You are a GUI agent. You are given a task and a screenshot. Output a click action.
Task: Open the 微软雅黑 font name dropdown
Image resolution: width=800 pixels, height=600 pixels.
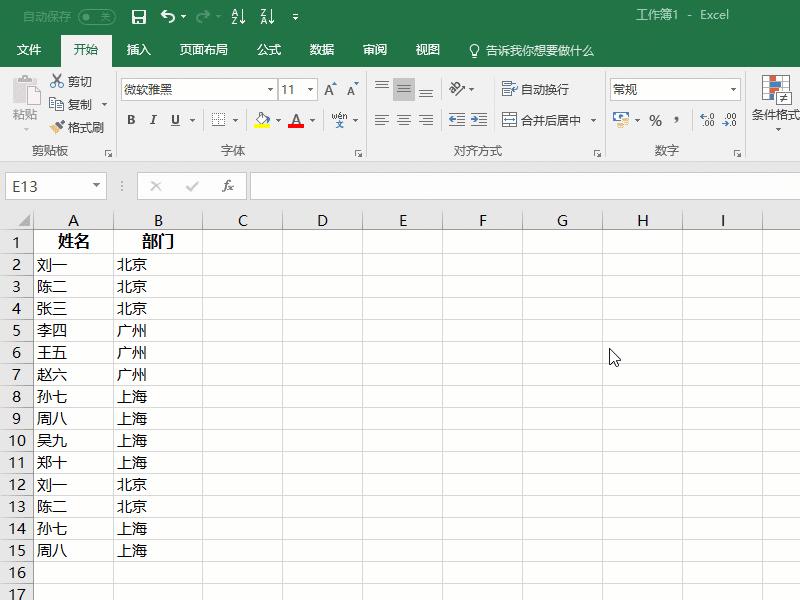(x=270, y=89)
